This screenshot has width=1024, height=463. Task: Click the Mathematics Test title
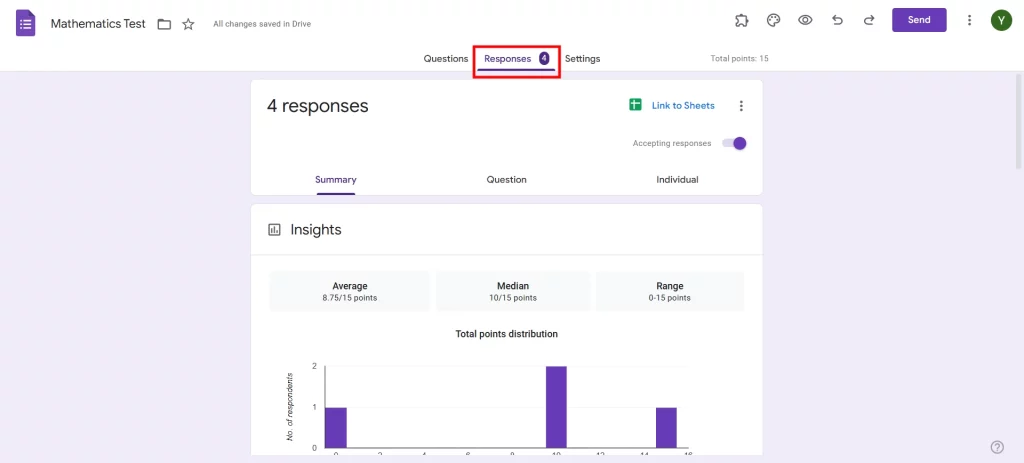(x=98, y=24)
